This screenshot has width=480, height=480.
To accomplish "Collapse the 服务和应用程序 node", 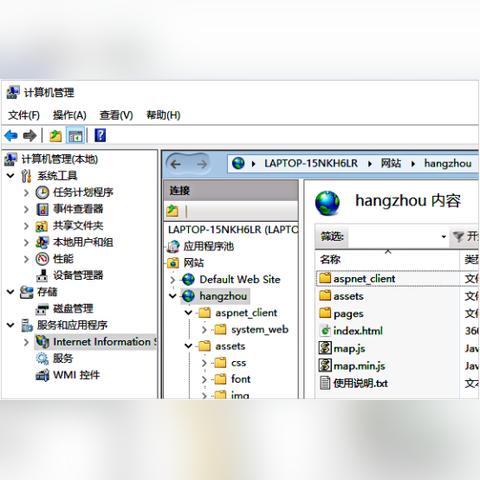I will (x=10, y=325).
